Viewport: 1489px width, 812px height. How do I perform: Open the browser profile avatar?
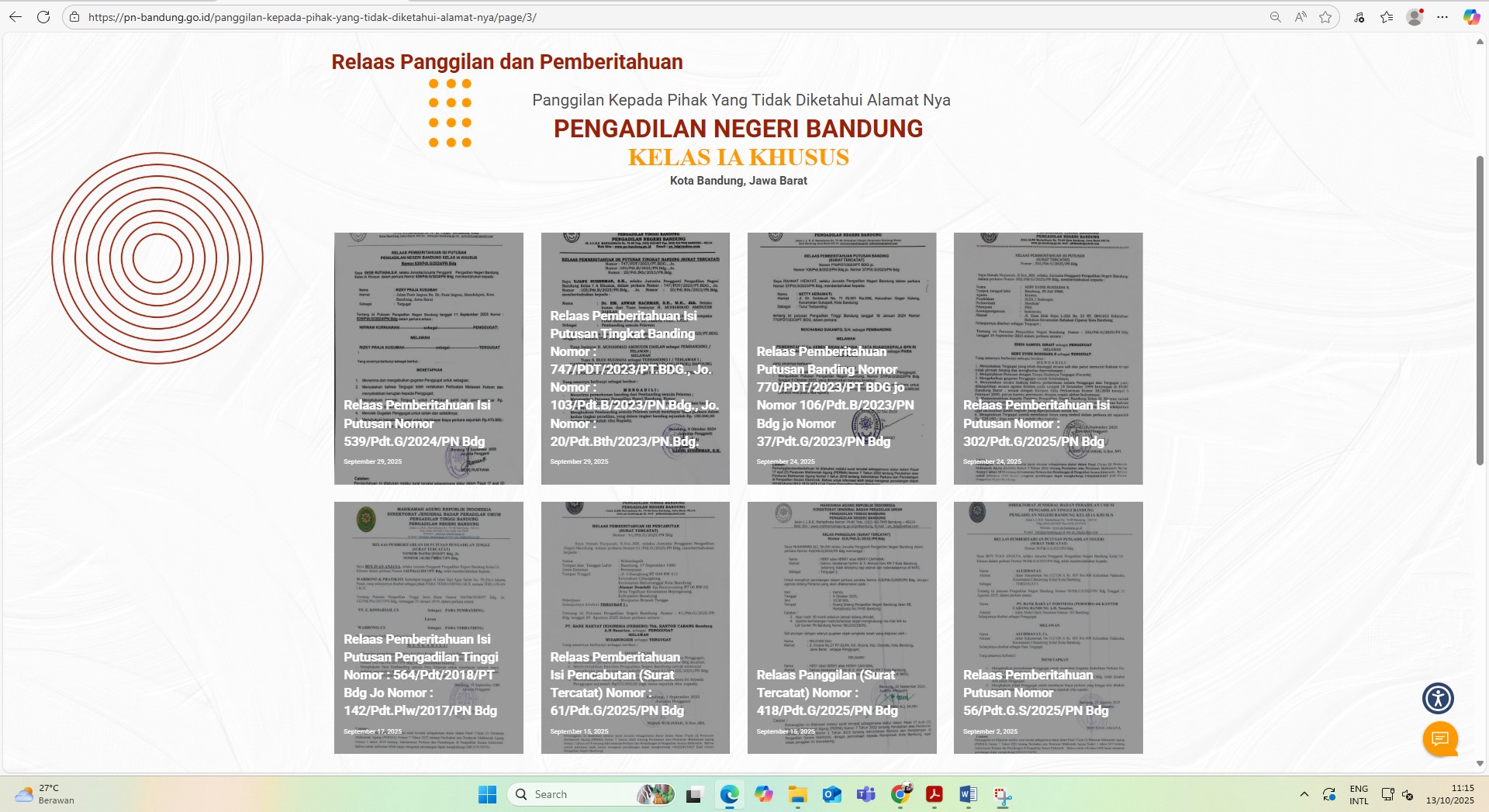(x=1415, y=17)
